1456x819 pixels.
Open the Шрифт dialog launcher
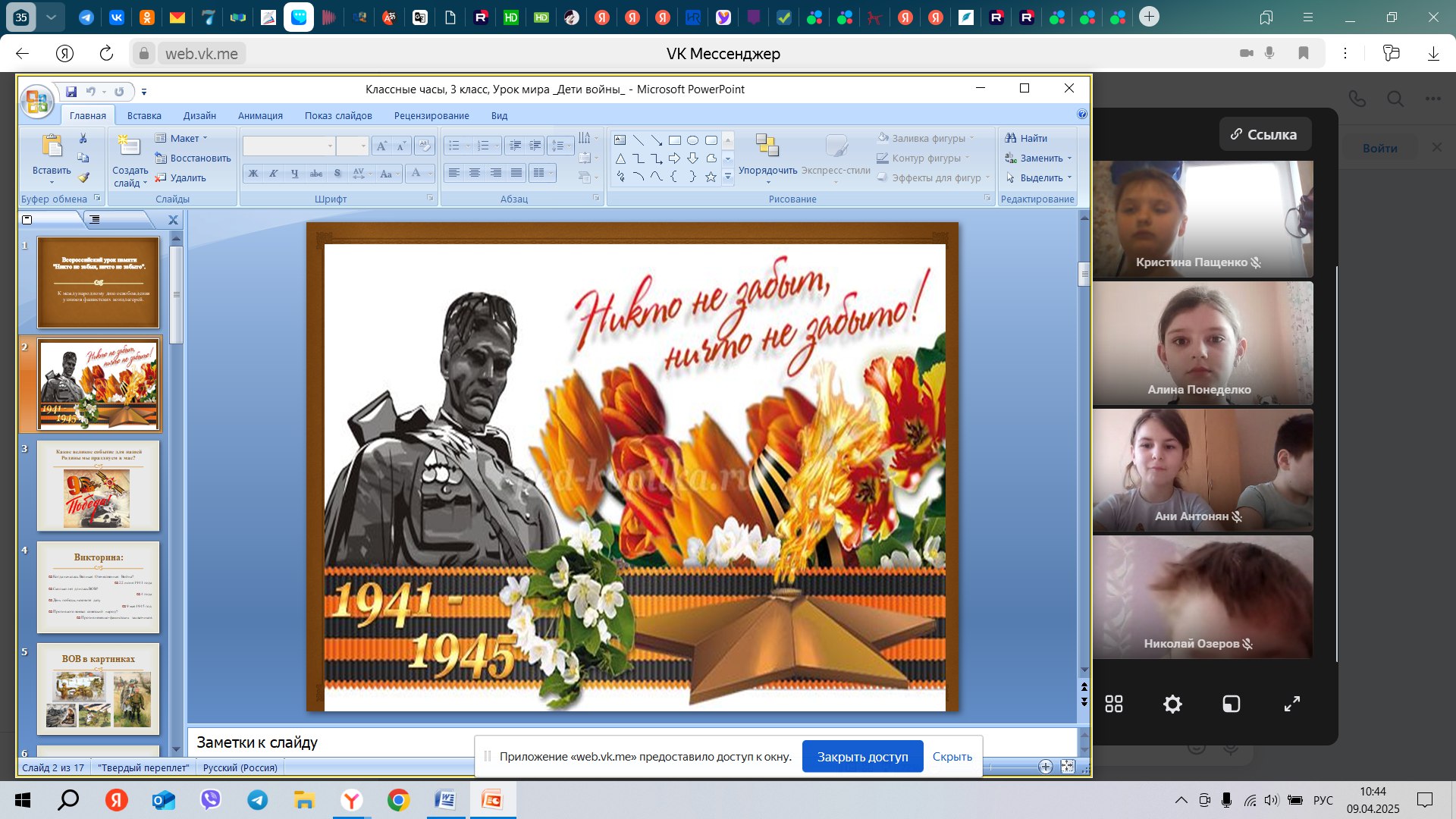click(430, 198)
